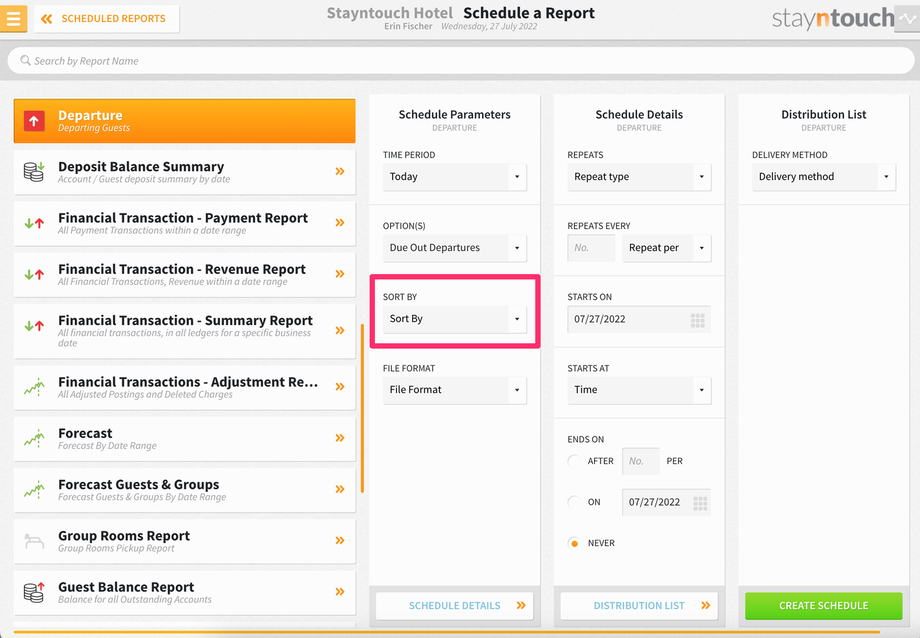This screenshot has height=638, width=920.
Task: Open Forecast report with its chevron
Action: pos(340,437)
